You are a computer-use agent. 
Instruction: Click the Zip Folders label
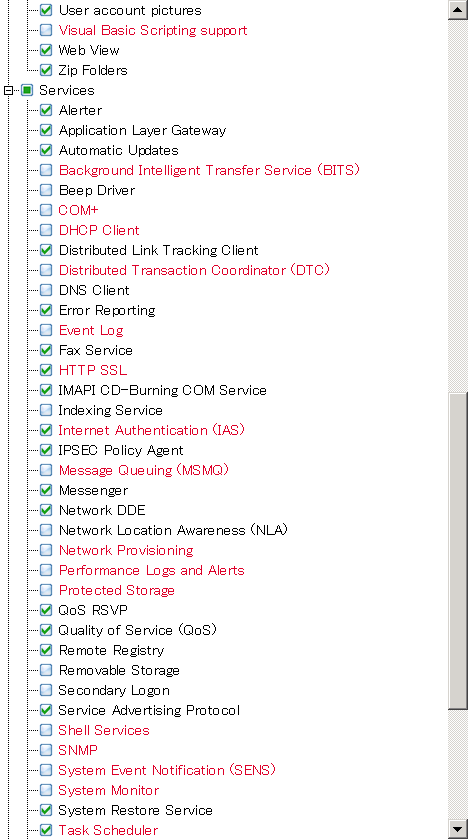click(x=93, y=70)
